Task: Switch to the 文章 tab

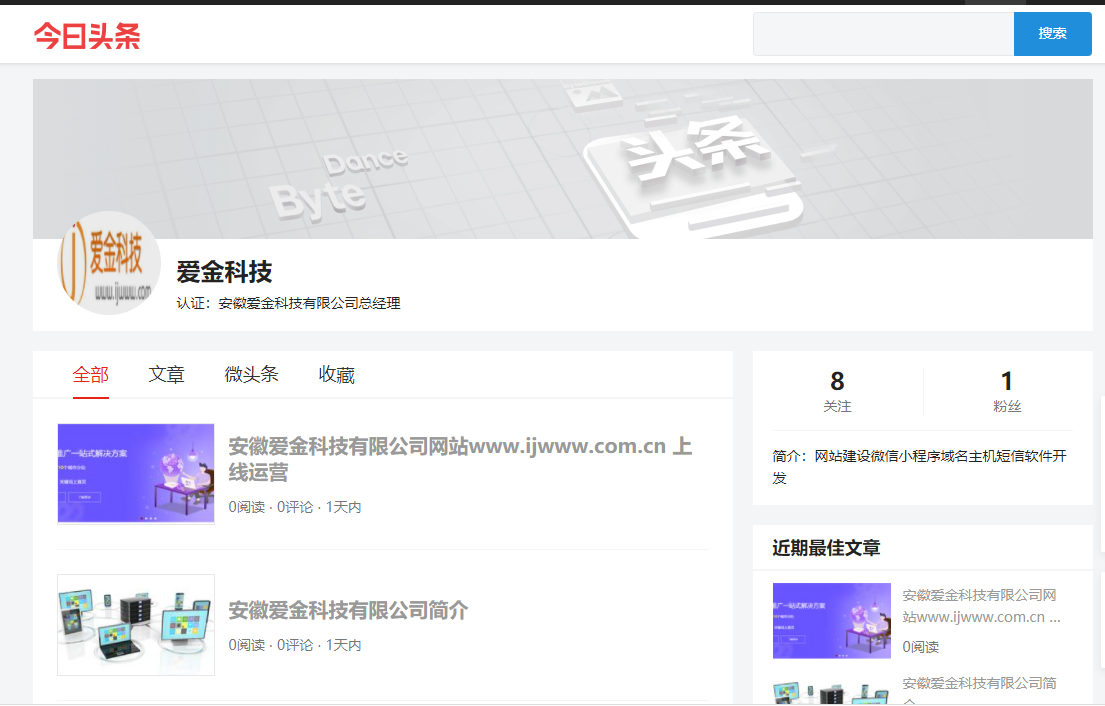Action: (x=167, y=374)
